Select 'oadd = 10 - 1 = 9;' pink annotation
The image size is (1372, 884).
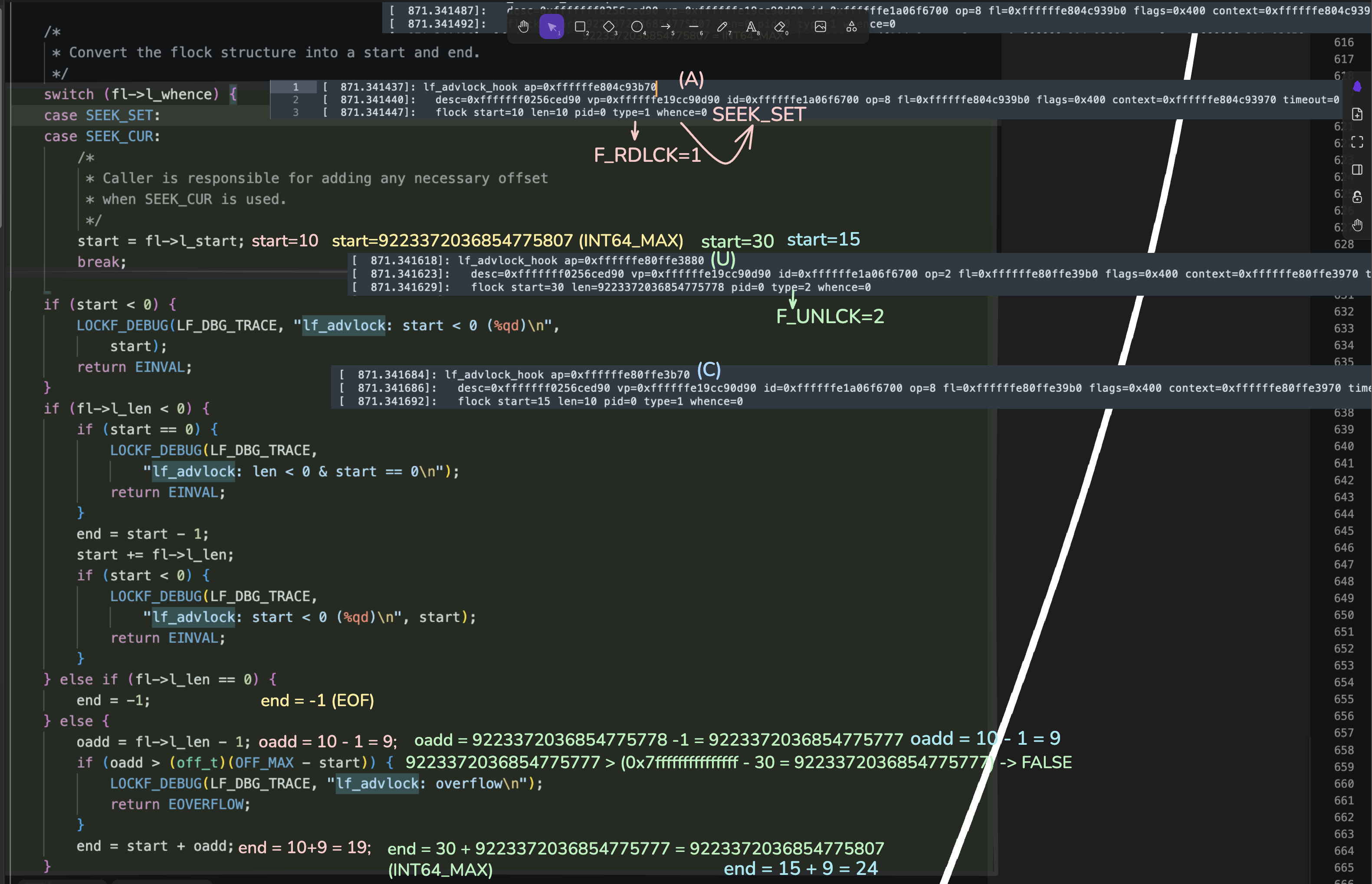(x=328, y=742)
